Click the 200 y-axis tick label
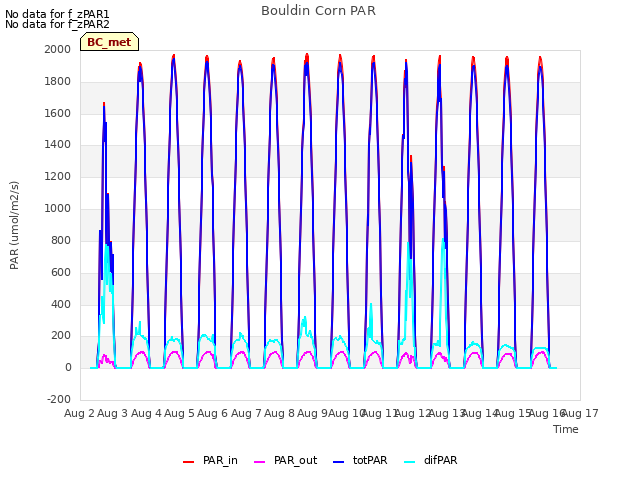640x480 pixels. [61, 336]
